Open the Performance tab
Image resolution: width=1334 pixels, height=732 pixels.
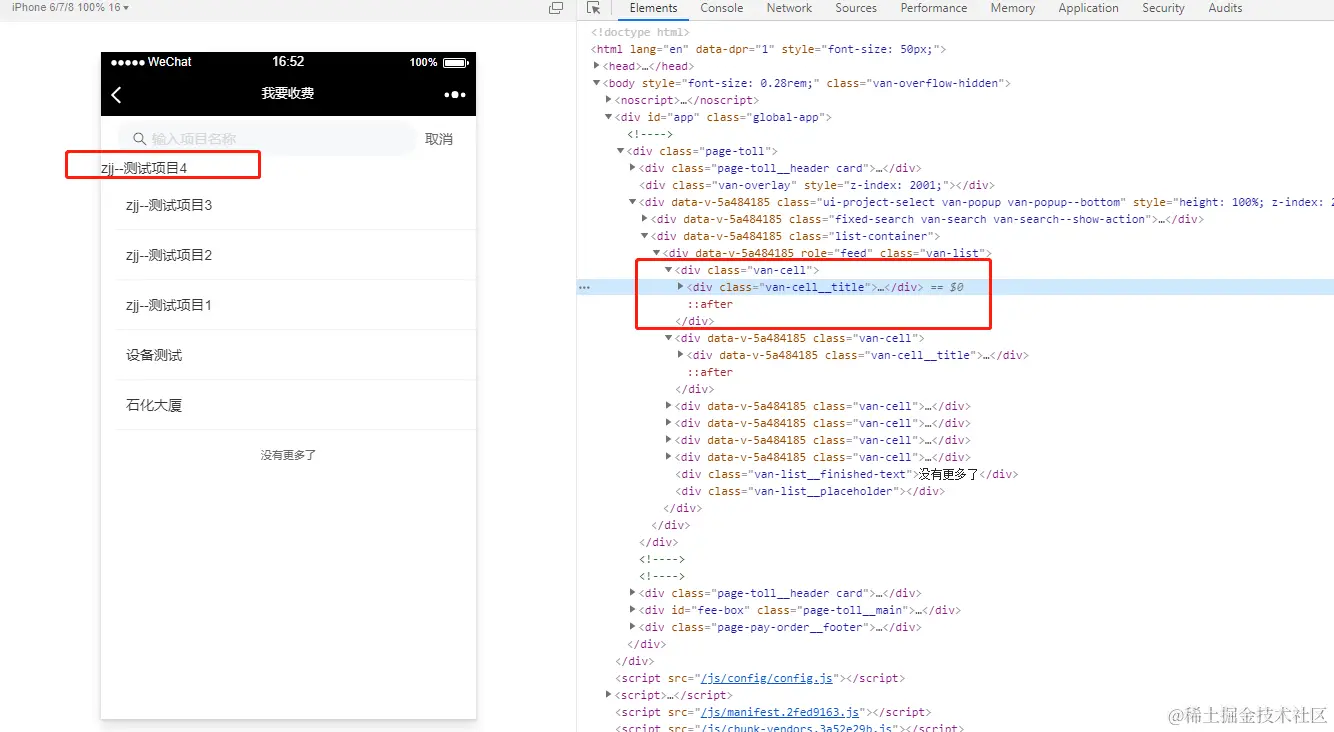[934, 8]
